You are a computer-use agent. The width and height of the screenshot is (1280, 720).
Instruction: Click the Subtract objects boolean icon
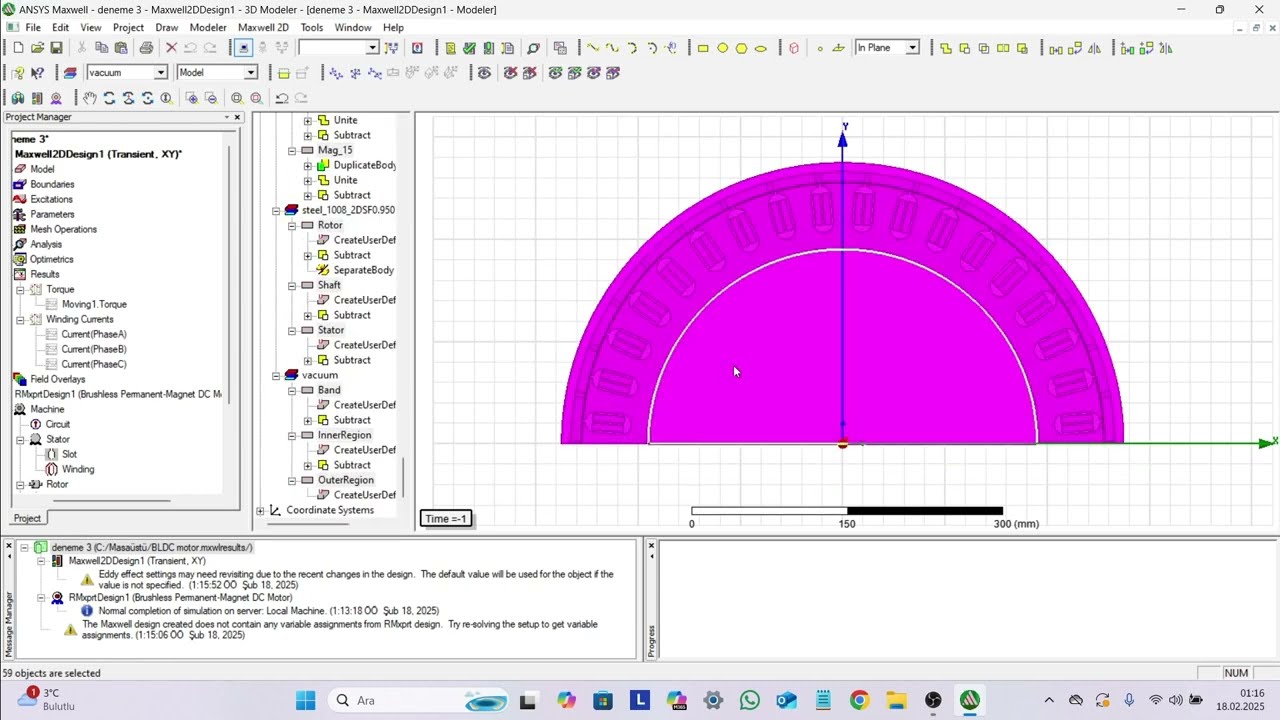point(965,48)
